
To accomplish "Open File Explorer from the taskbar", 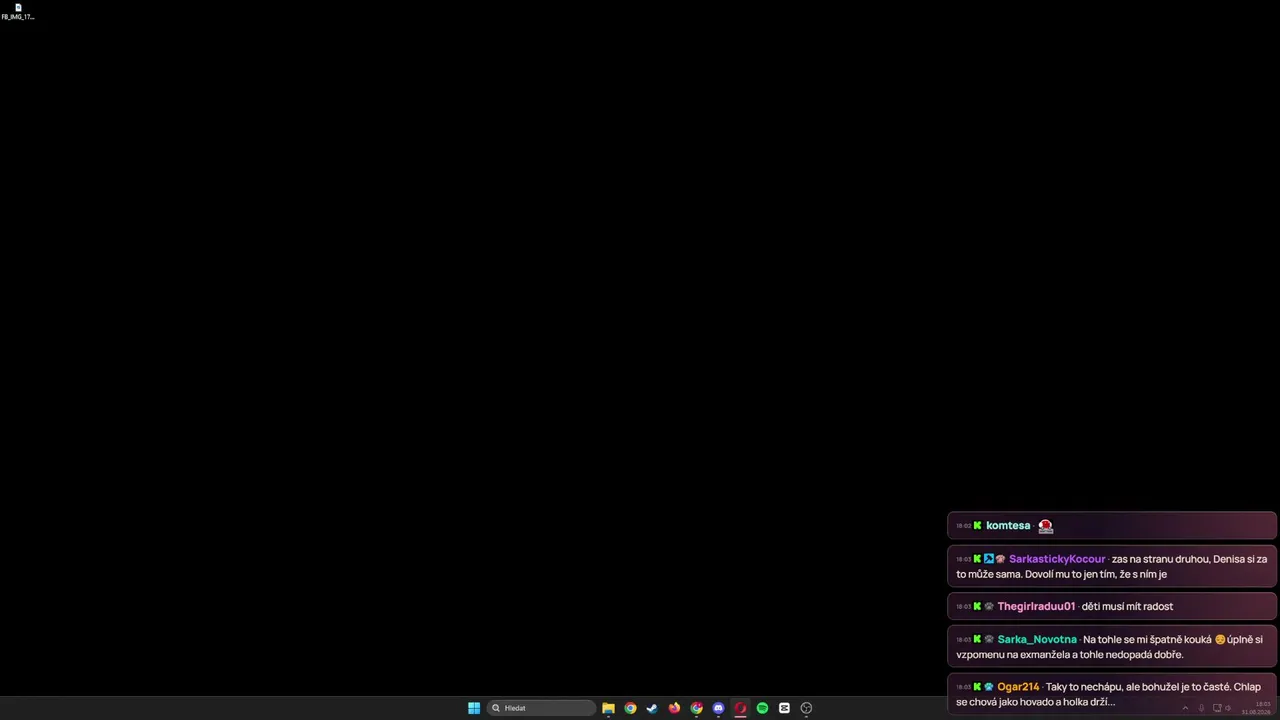I will [608, 708].
